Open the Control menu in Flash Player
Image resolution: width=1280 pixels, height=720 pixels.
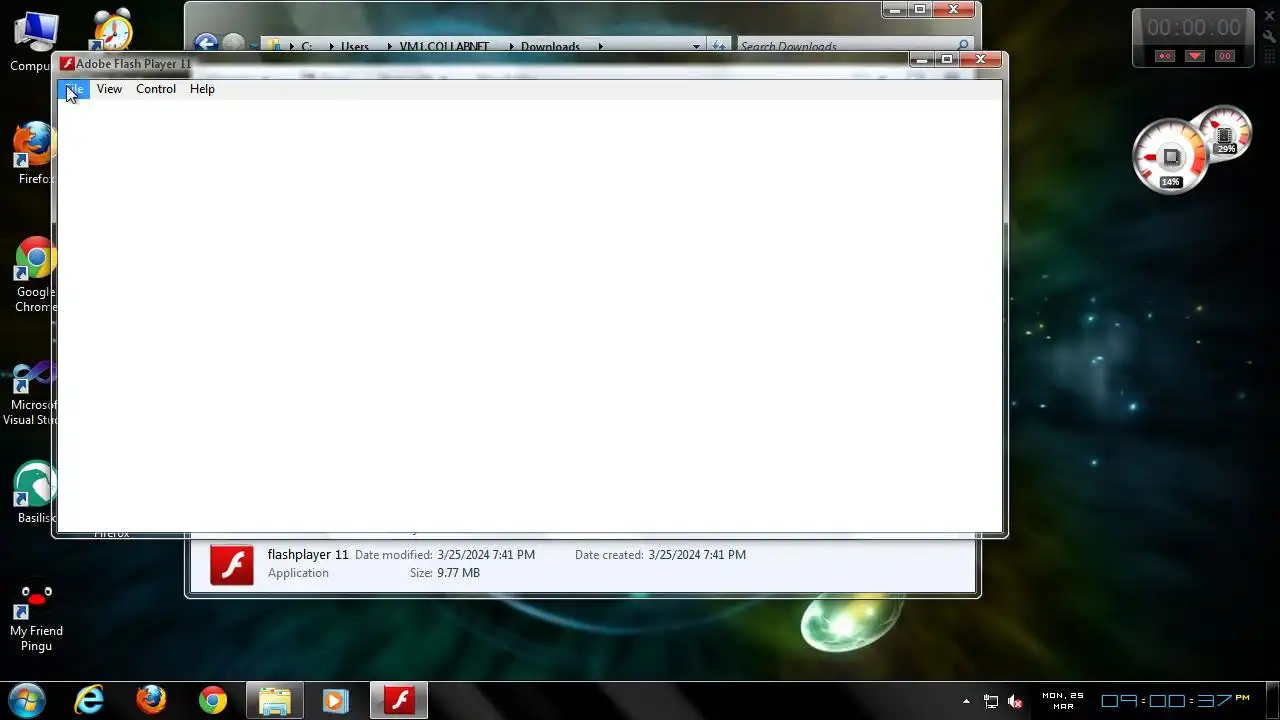coord(156,89)
